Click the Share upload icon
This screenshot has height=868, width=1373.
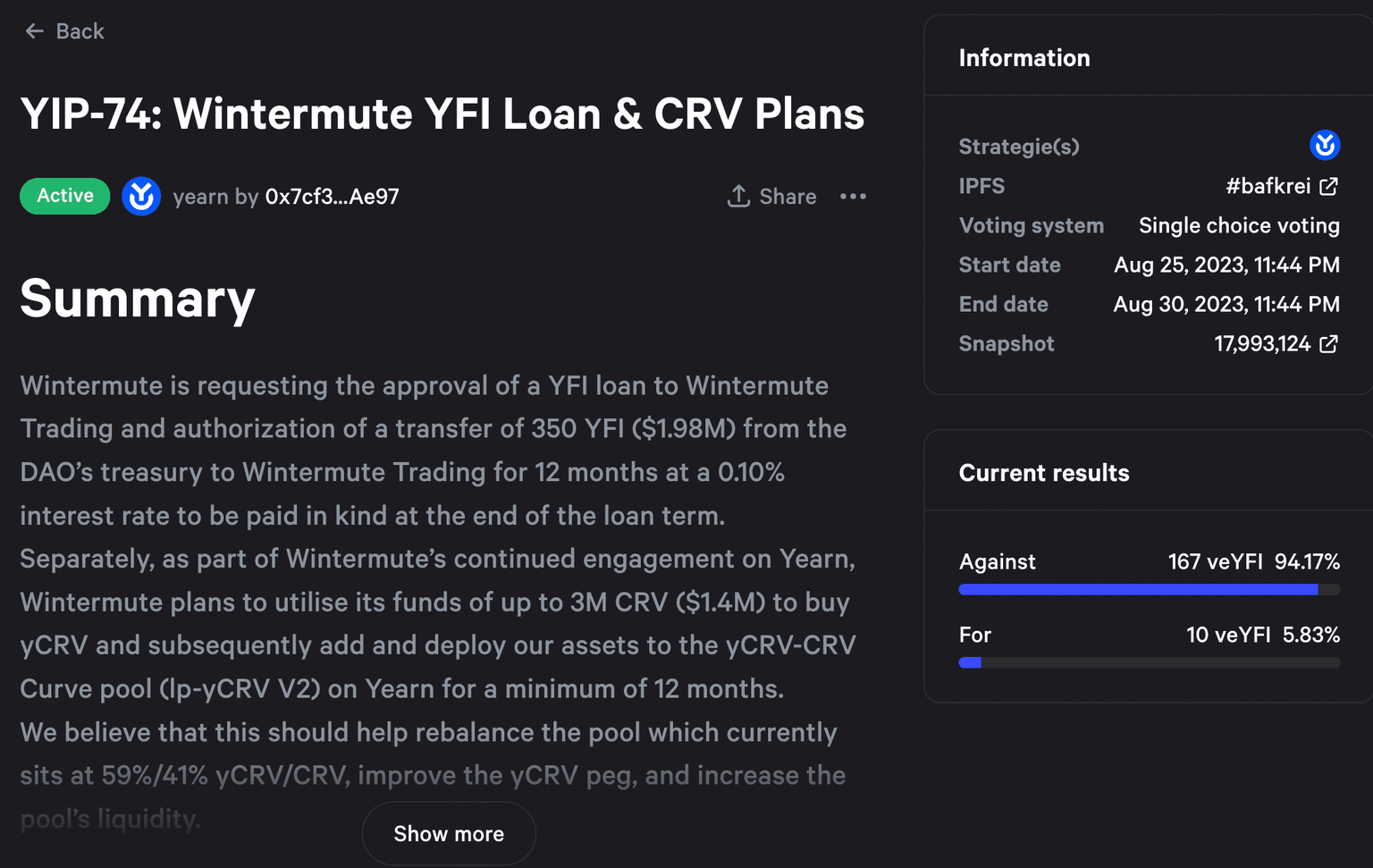[x=738, y=197]
